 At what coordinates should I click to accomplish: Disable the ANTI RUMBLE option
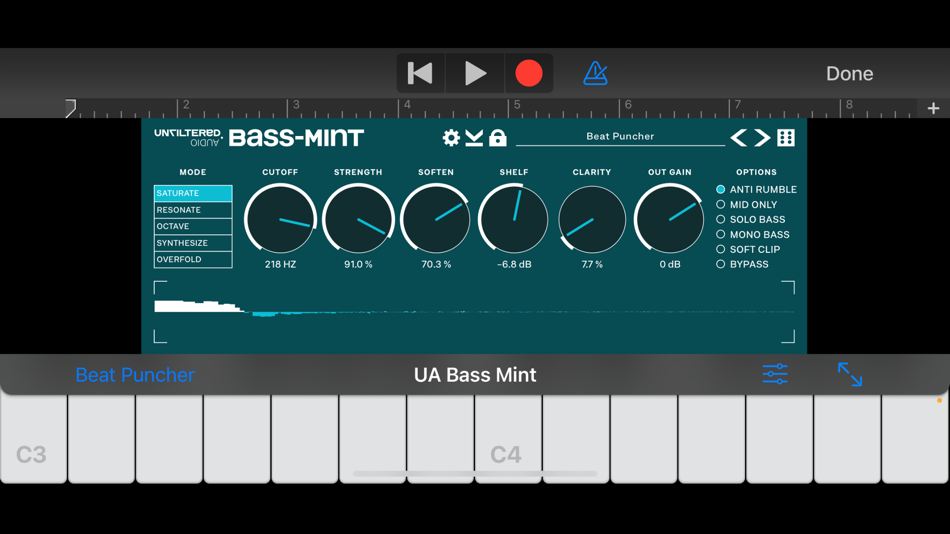click(x=756, y=190)
